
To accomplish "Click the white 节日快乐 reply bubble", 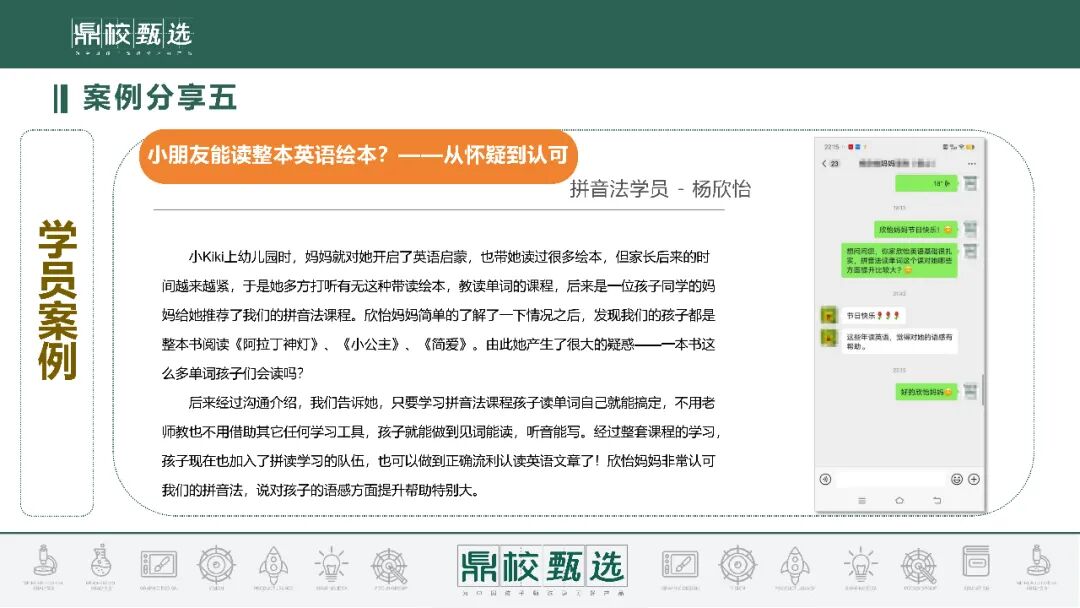I will (x=873, y=315).
